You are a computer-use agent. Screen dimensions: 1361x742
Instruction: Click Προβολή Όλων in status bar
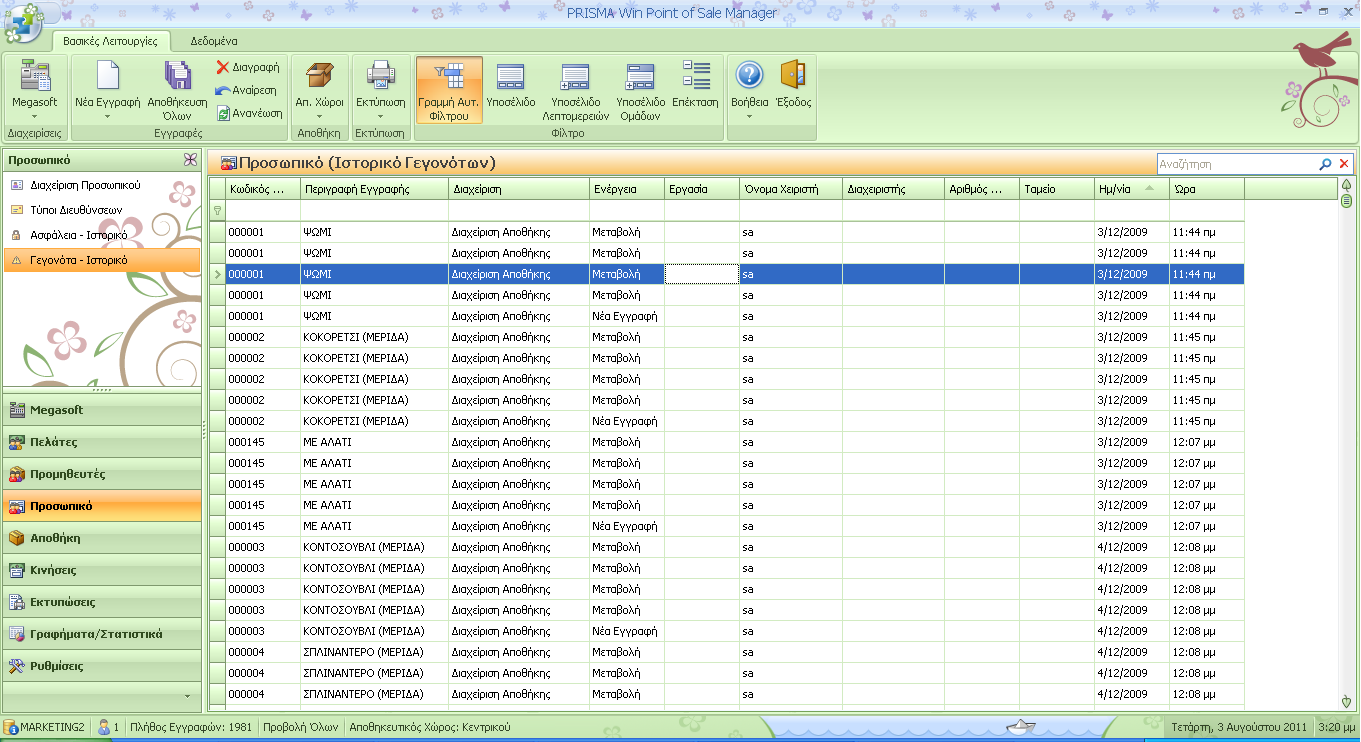(301, 727)
